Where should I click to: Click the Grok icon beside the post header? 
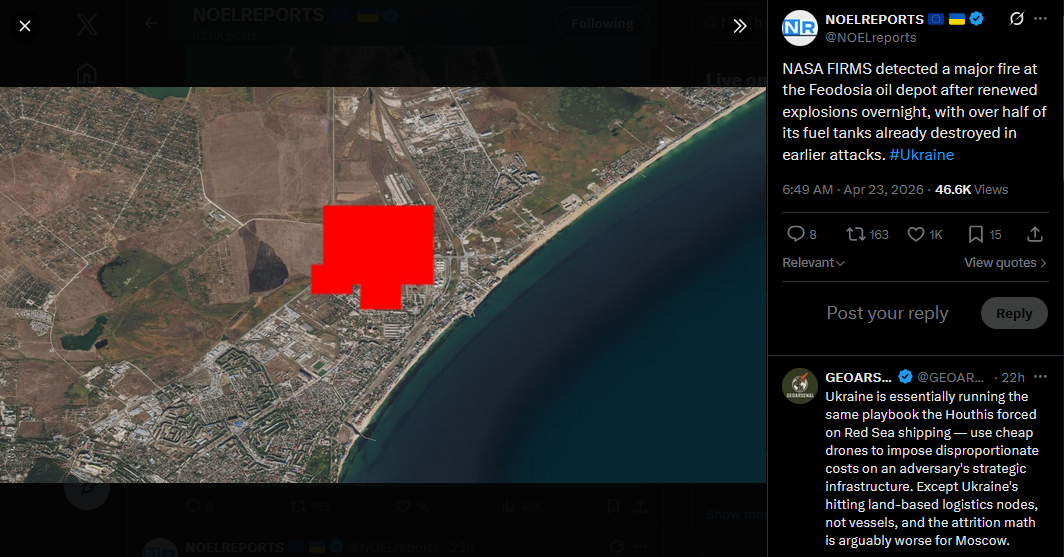point(1016,19)
